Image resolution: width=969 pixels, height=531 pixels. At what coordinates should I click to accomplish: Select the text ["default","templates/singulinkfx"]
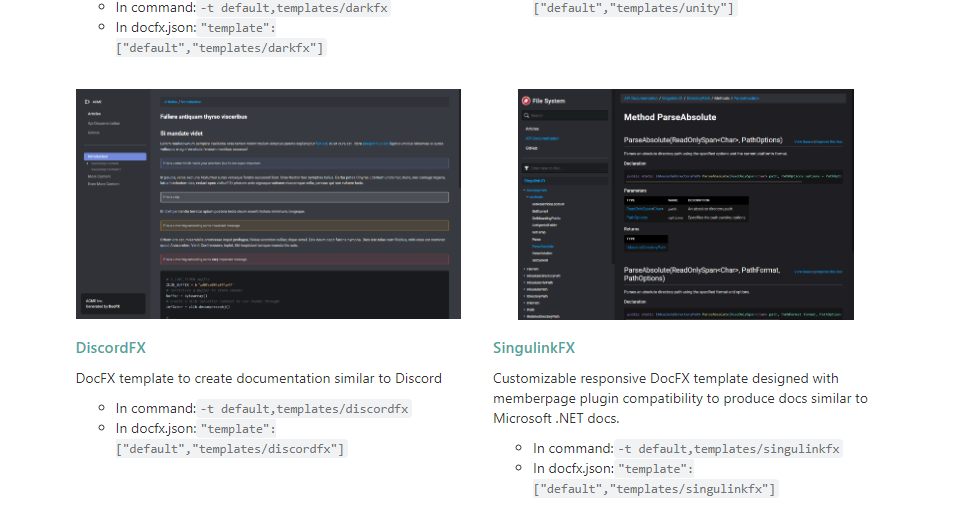654,489
